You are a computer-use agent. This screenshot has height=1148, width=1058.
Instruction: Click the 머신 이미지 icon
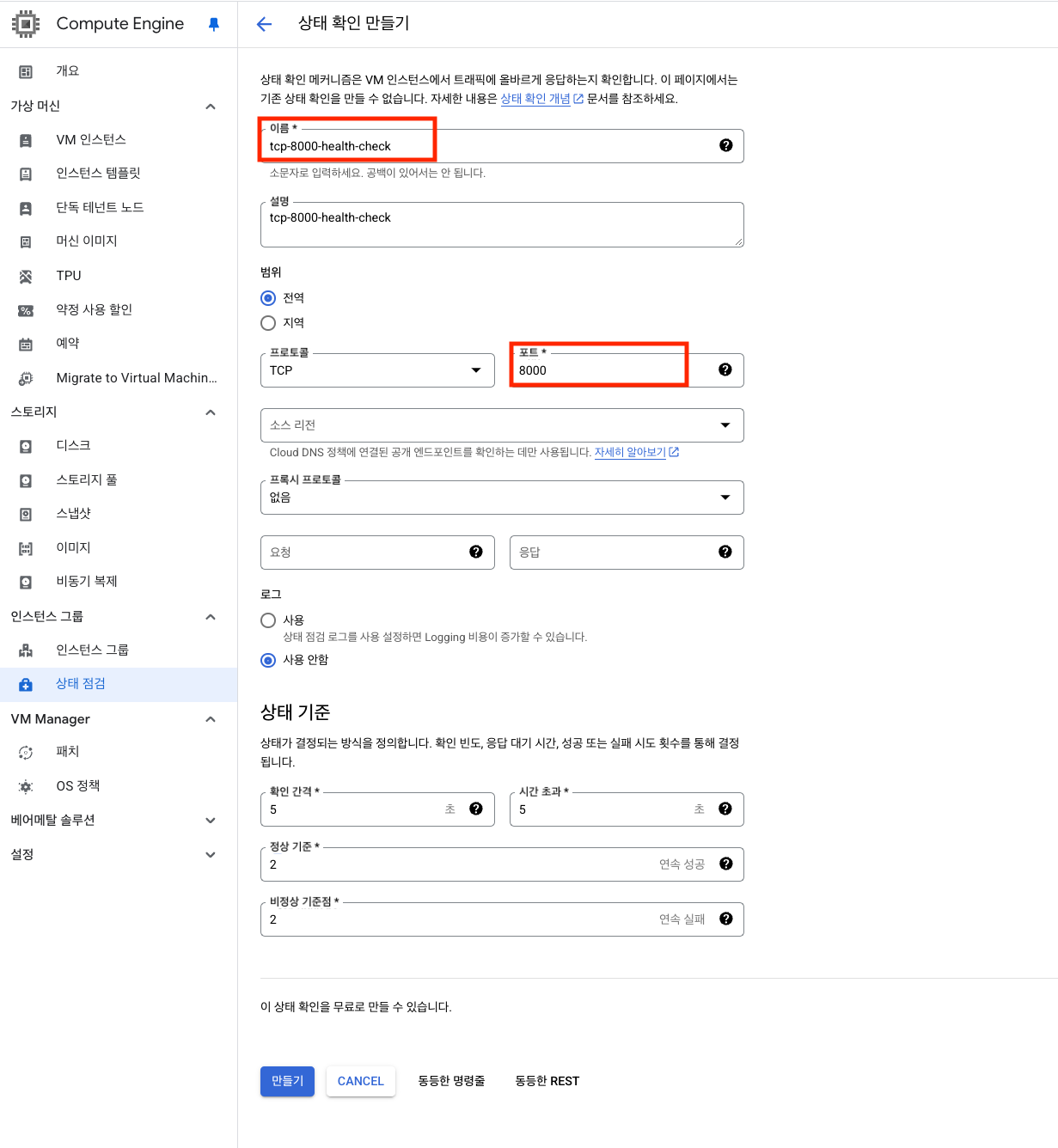tap(26, 241)
